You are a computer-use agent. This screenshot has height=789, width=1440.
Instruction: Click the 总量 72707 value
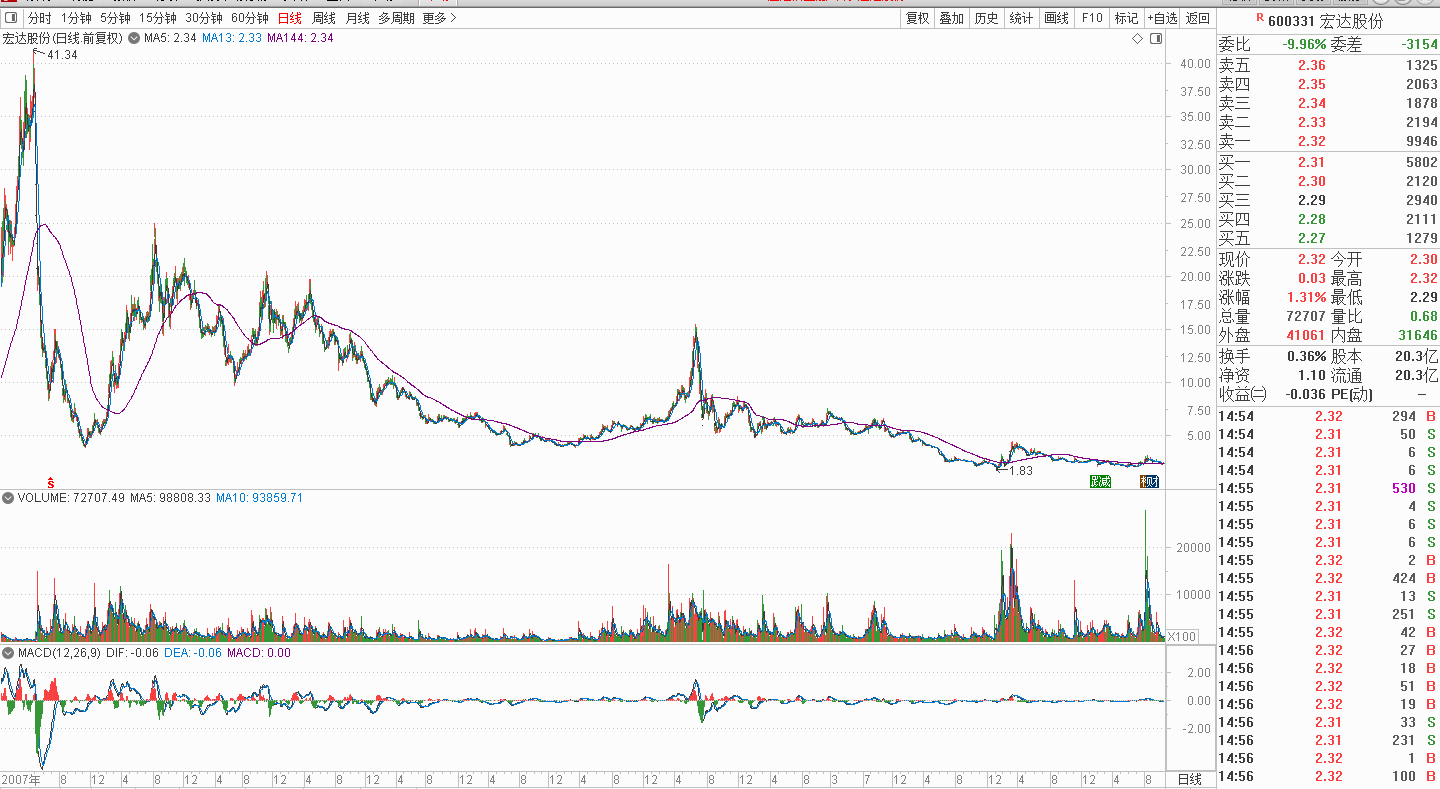[1305, 316]
